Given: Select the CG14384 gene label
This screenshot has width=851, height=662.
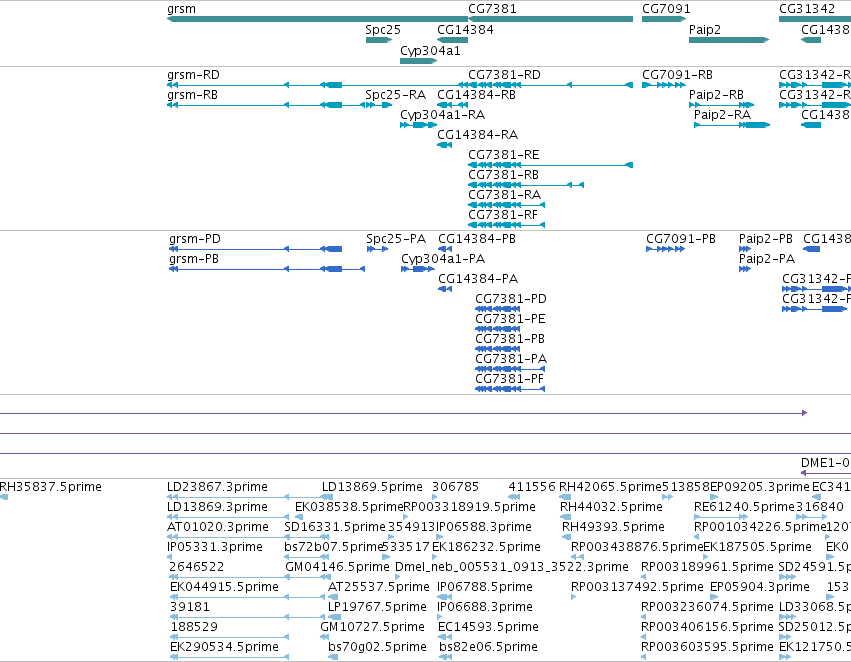Looking at the screenshot, I should (x=465, y=30).
